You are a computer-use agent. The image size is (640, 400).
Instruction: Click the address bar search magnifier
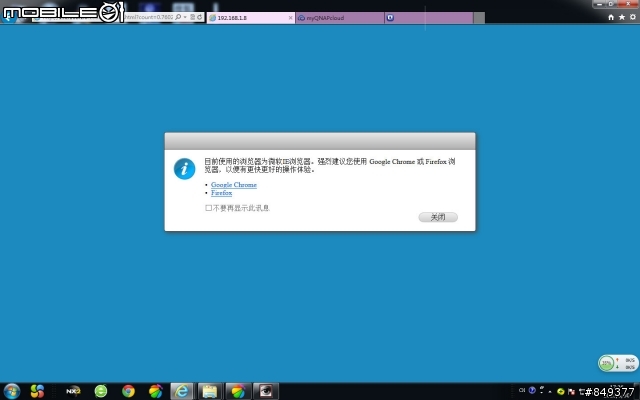[178, 17]
